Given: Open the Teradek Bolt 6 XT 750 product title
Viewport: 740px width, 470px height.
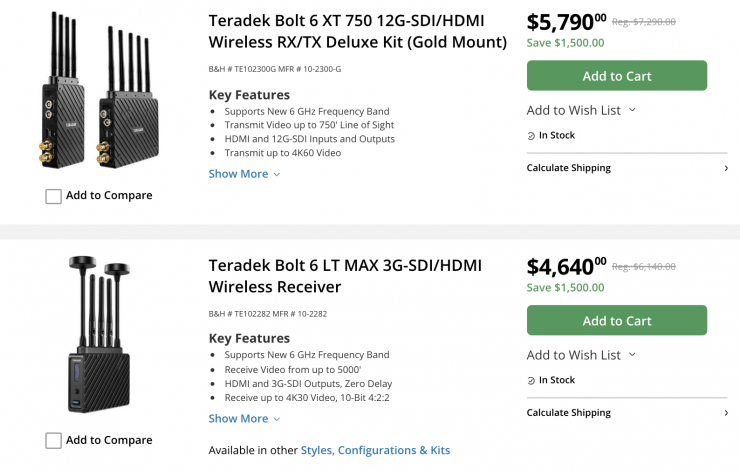Looking at the screenshot, I should (357, 31).
